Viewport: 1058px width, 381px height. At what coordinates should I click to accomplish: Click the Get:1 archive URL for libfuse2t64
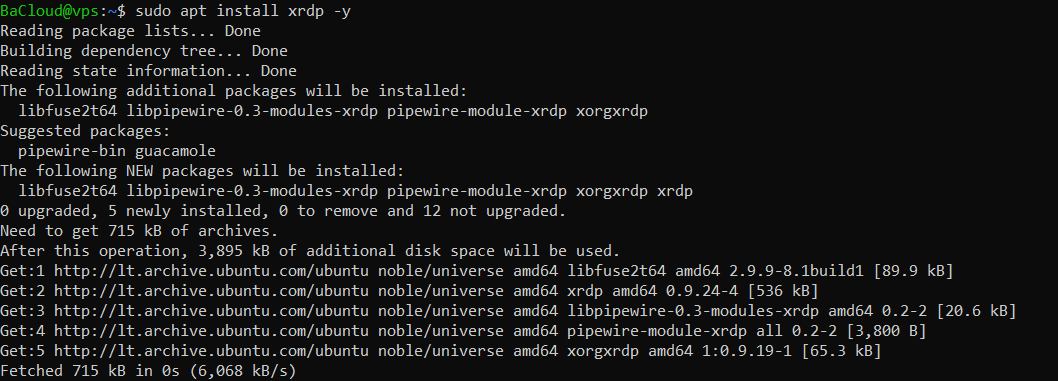(x=211, y=271)
